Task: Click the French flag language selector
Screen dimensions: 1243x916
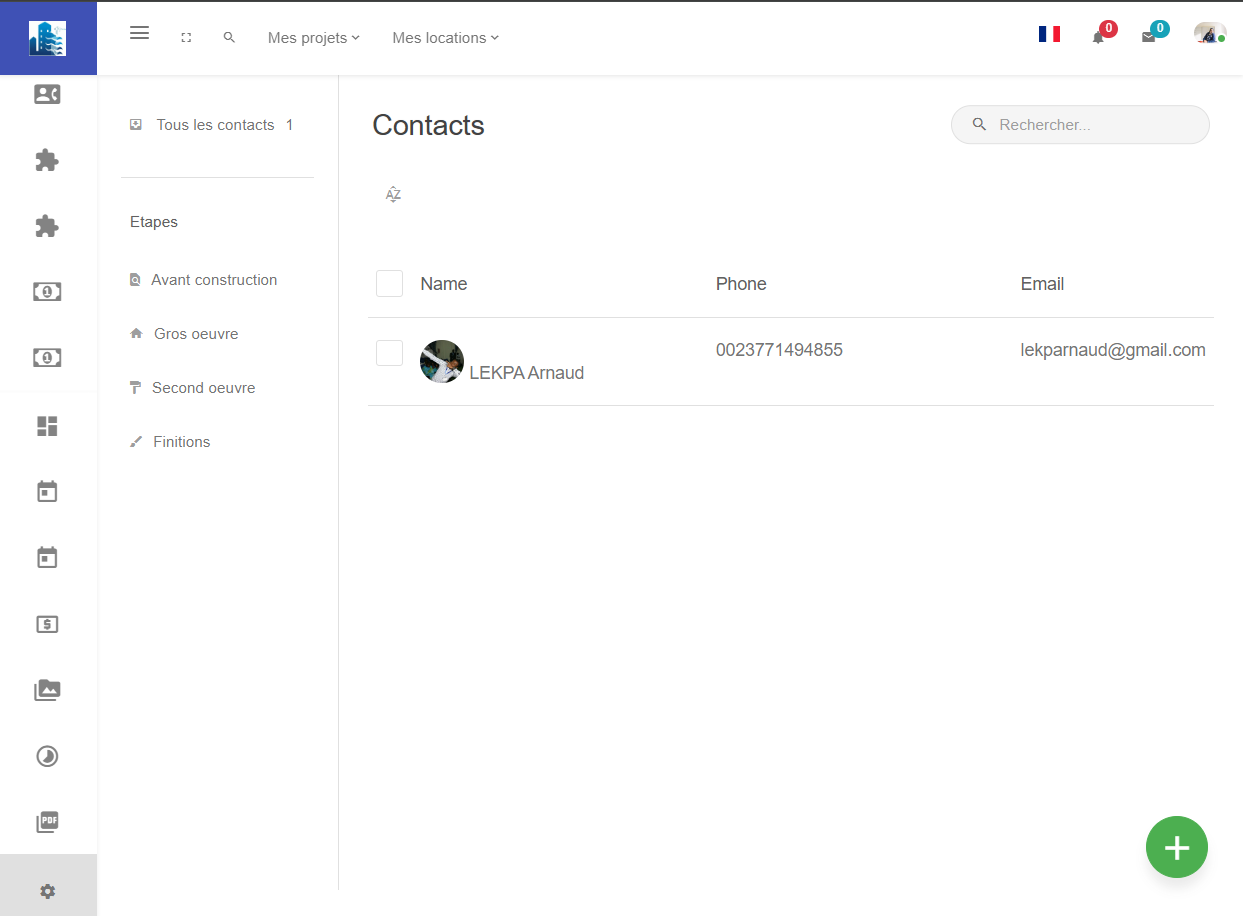Action: coord(1049,34)
